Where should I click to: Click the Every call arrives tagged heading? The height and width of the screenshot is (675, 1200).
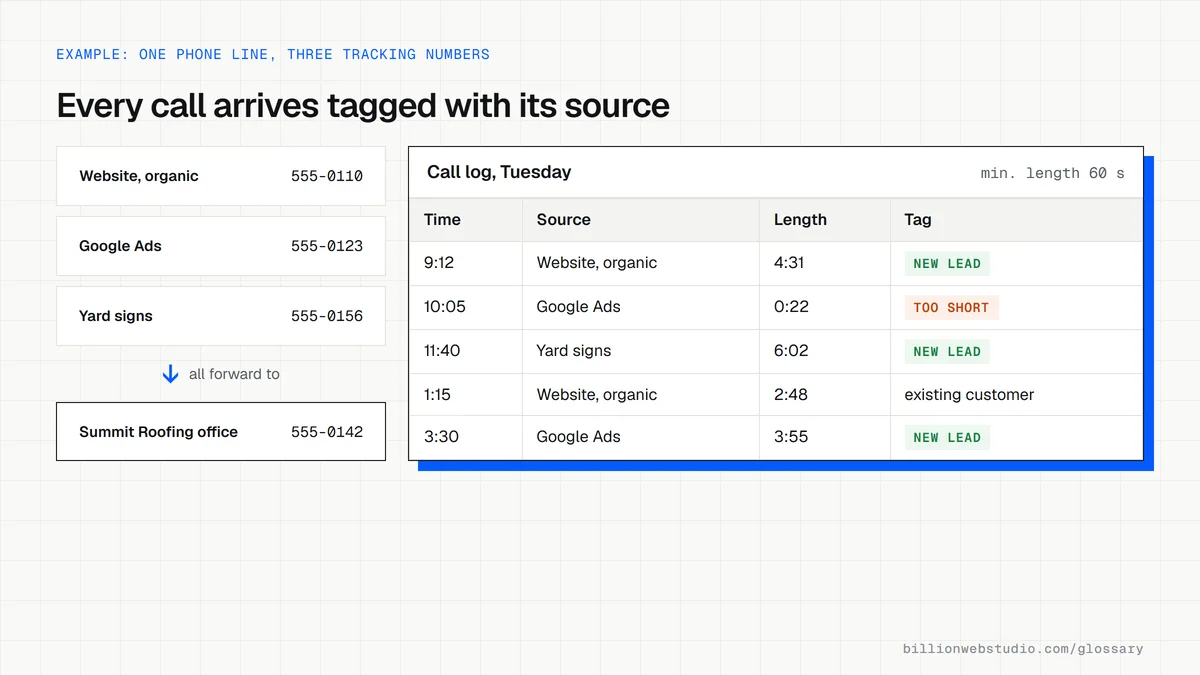tap(363, 106)
